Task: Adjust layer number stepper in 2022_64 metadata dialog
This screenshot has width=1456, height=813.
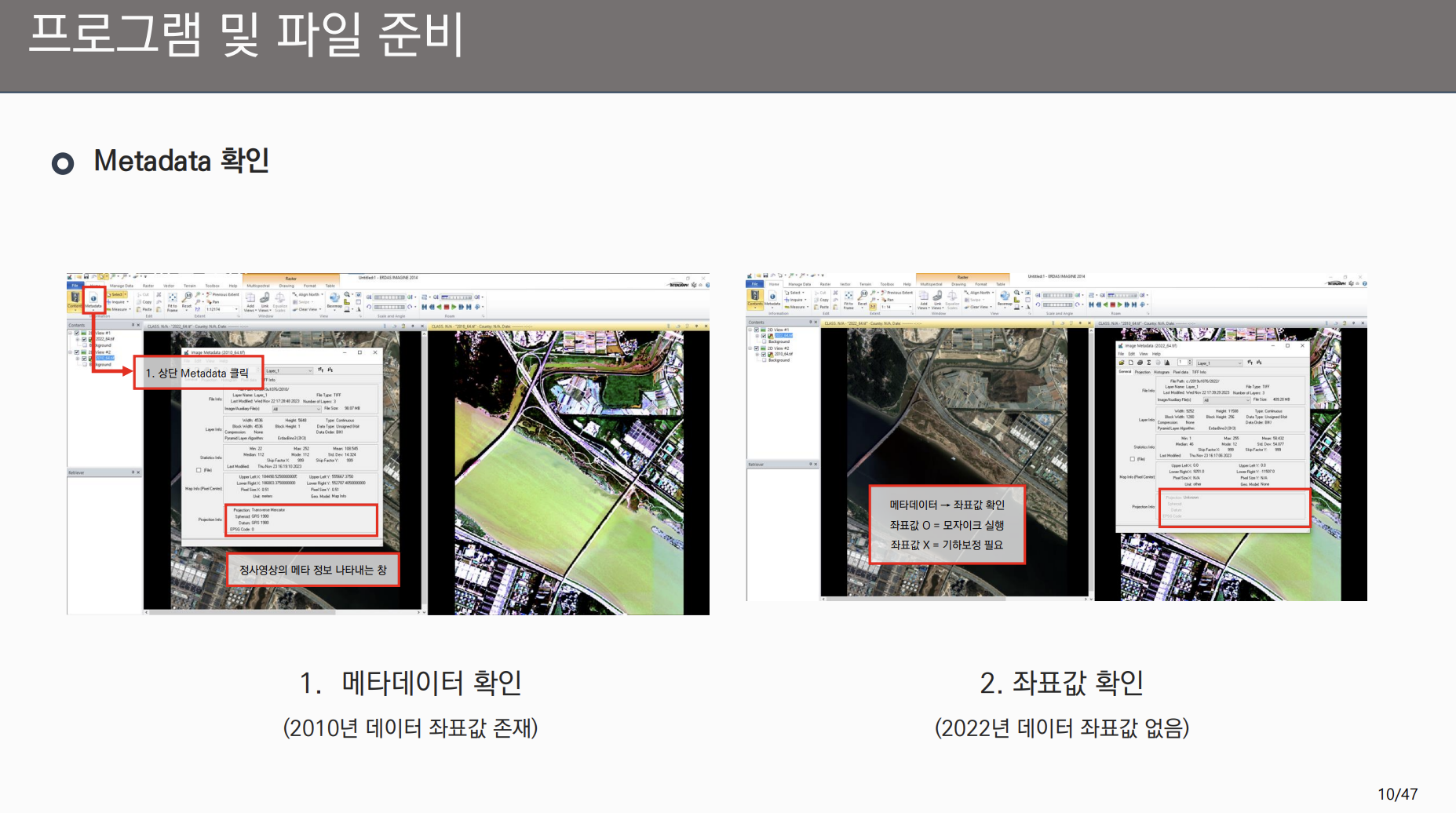Action: [1190, 363]
